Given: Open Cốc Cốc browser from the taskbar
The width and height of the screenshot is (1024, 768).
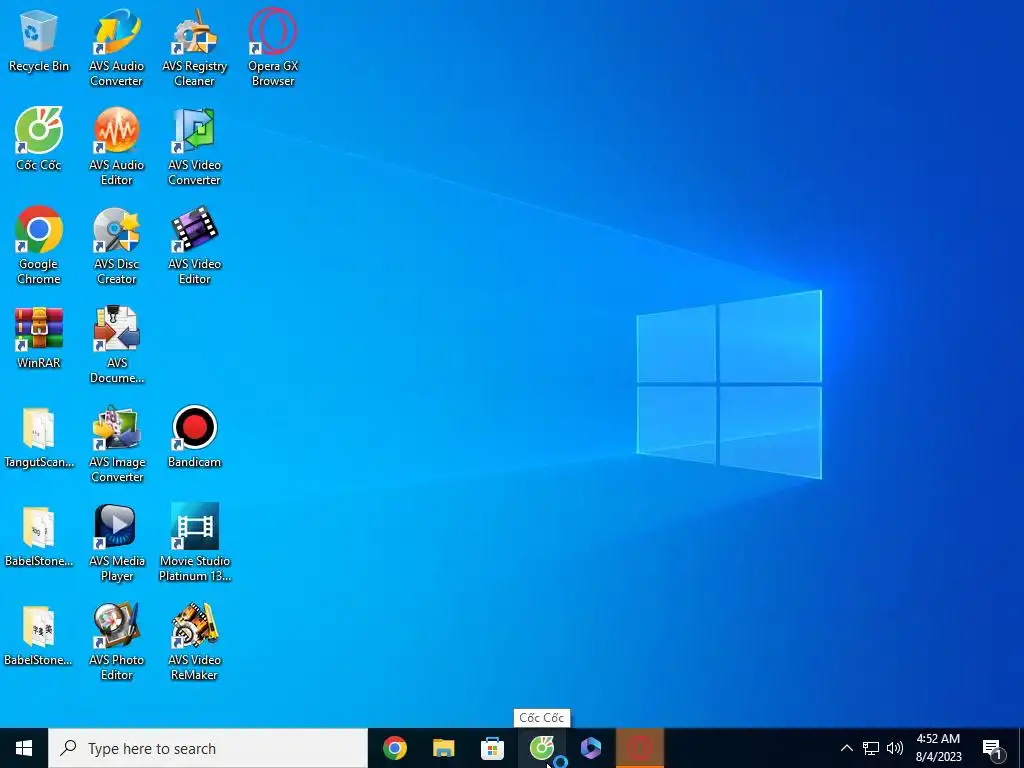Looking at the screenshot, I should pyautogui.click(x=541, y=748).
